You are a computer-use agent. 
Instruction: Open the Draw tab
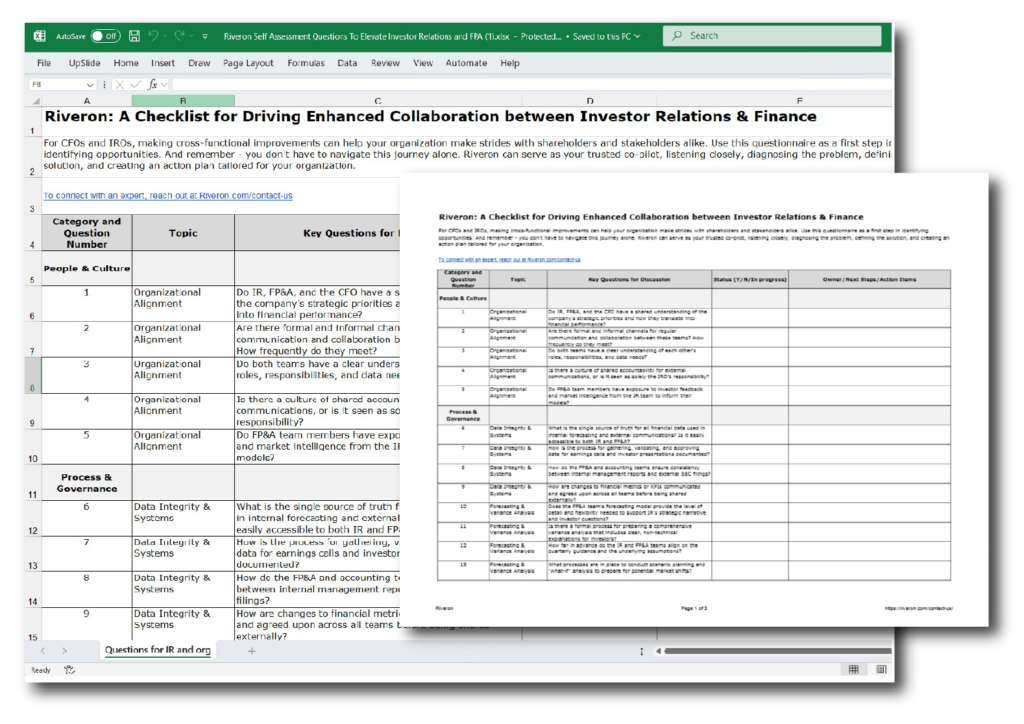199,63
